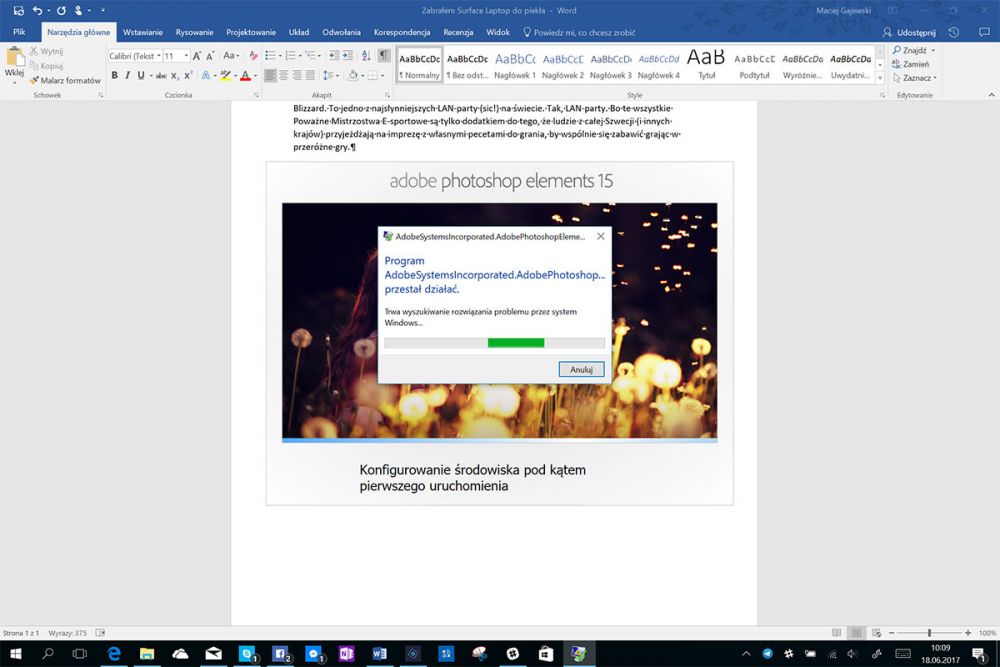Decrease font size with the smaller A icon
This screenshot has width=1000, height=667.
click(x=210, y=56)
